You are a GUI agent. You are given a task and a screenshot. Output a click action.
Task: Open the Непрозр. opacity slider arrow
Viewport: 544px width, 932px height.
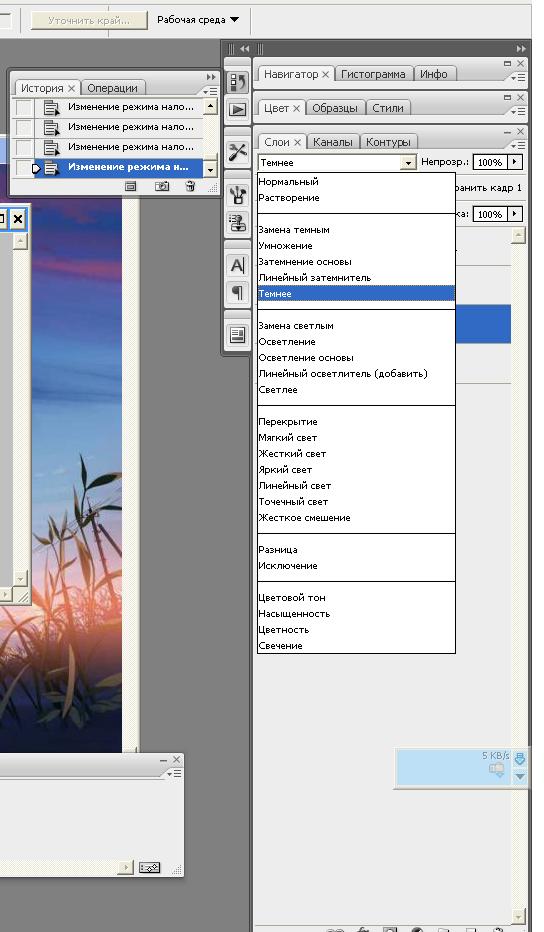pyautogui.click(x=515, y=162)
